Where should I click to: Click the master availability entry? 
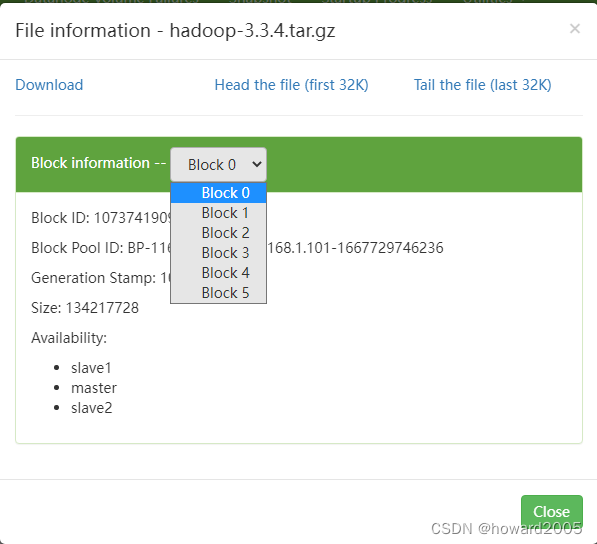94,388
